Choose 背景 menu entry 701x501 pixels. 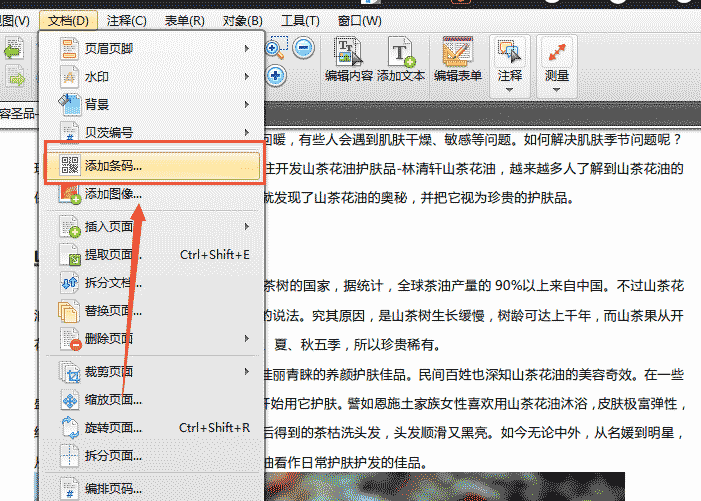point(152,105)
